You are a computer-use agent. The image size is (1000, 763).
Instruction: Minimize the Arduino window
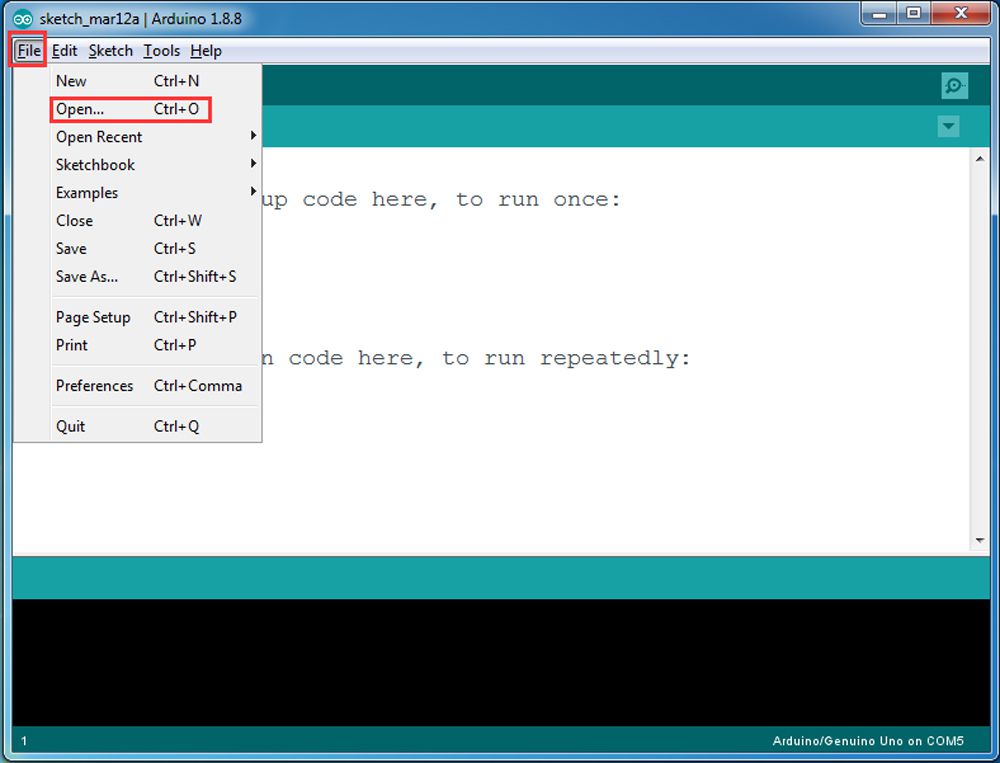pyautogui.click(x=880, y=14)
